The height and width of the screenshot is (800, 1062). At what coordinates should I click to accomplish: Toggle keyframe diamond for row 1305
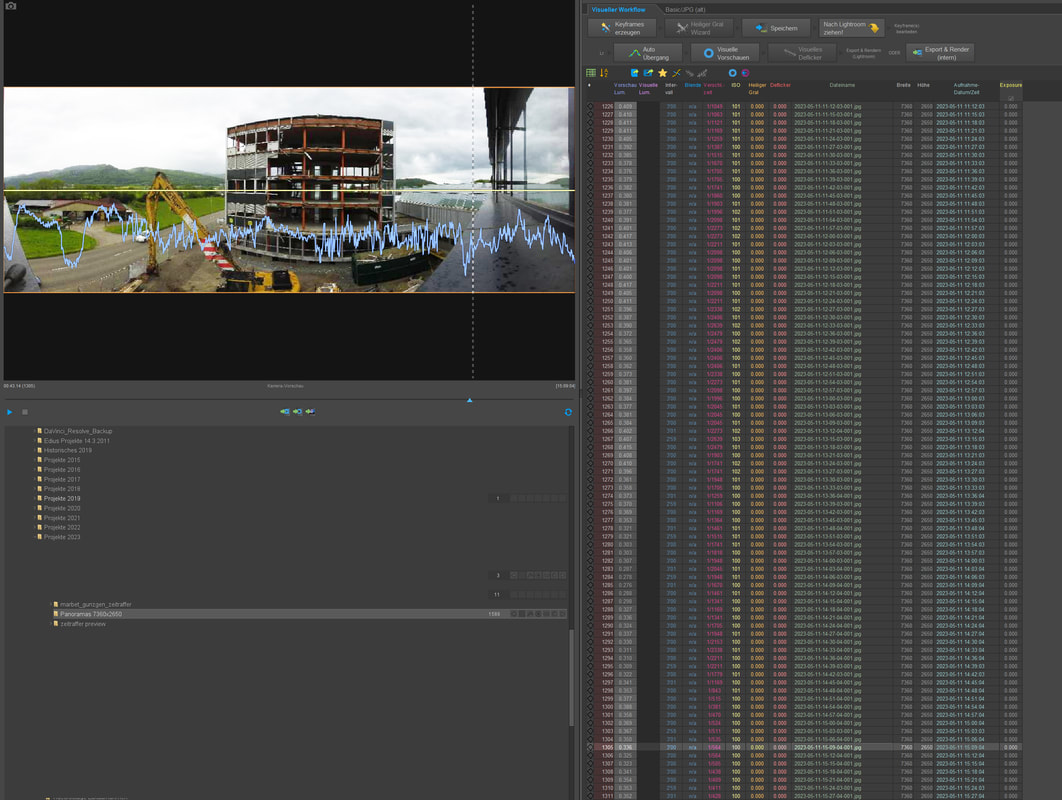[590, 747]
